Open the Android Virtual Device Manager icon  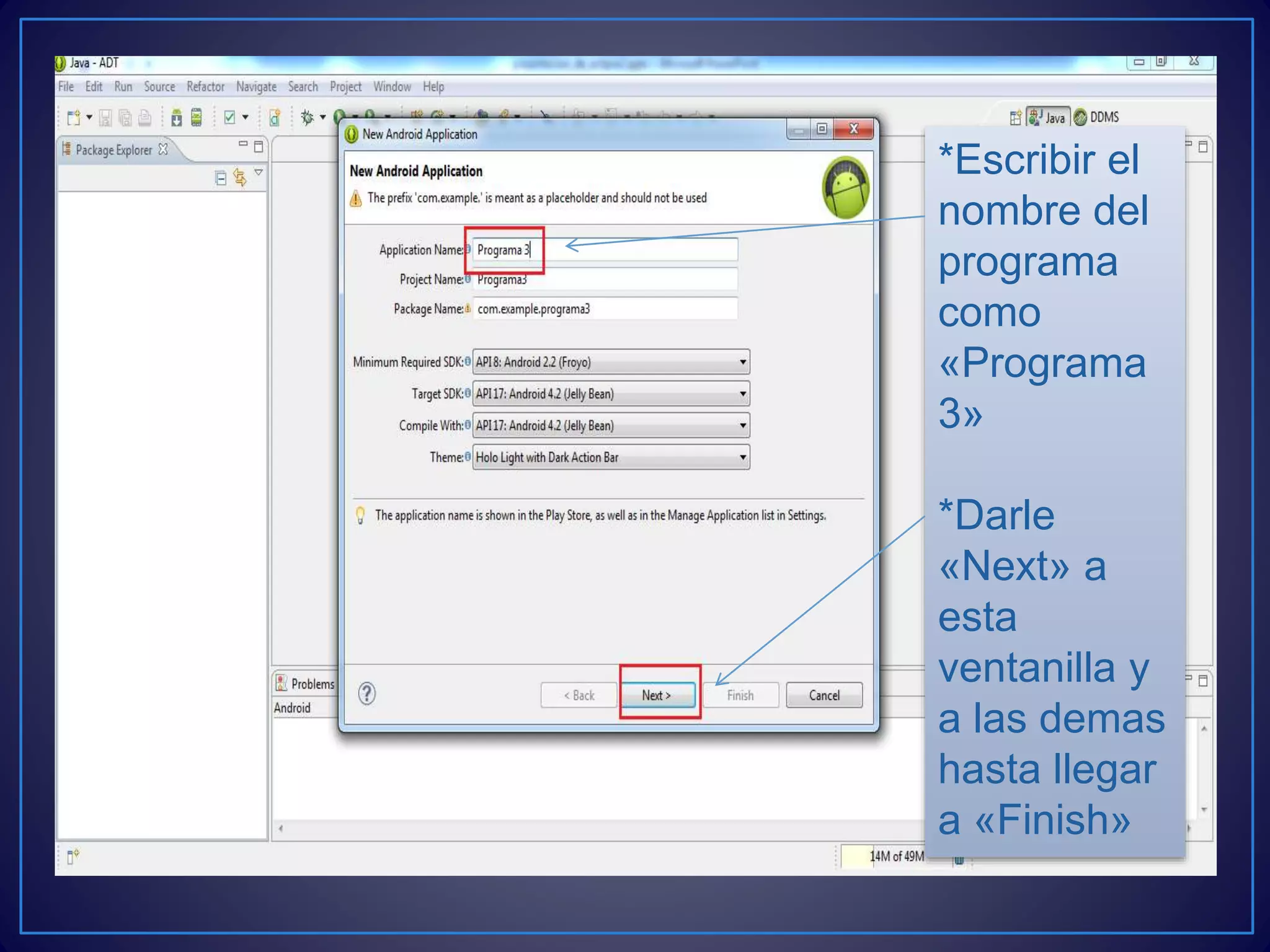pyautogui.click(x=197, y=118)
